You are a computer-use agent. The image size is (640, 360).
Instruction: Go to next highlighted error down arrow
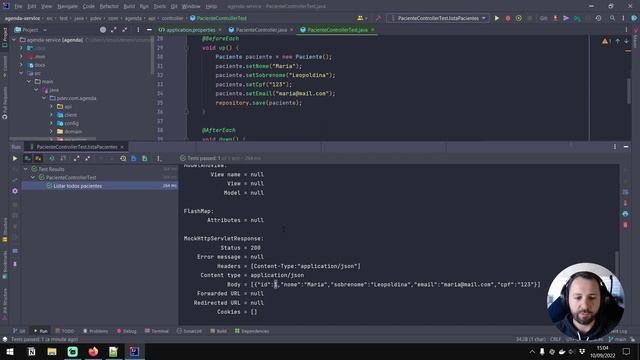pos(627,41)
